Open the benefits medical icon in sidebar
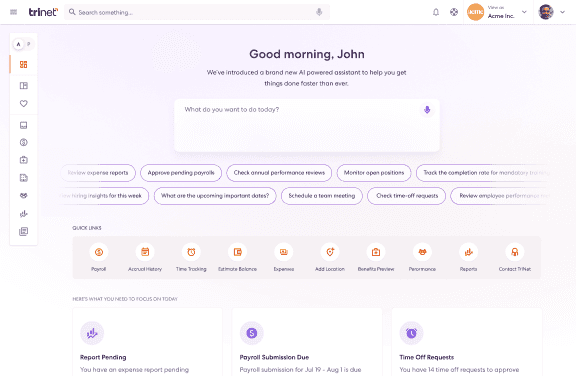This screenshot has height=376, width=576. click(24, 160)
